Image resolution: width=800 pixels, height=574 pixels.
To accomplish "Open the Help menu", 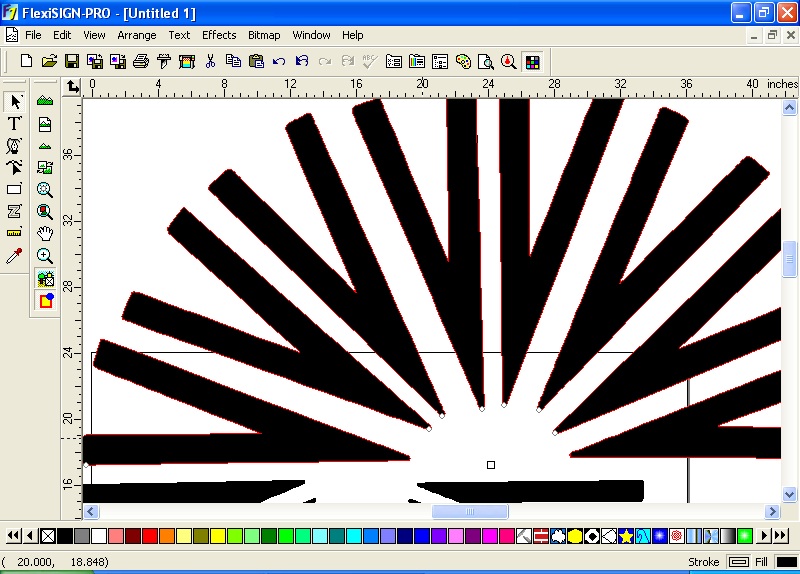I will [353, 35].
